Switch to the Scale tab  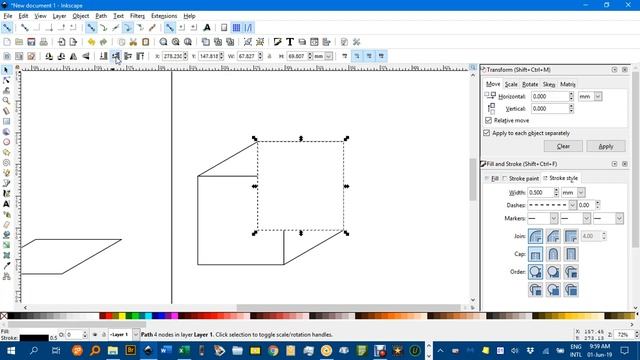click(x=511, y=84)
